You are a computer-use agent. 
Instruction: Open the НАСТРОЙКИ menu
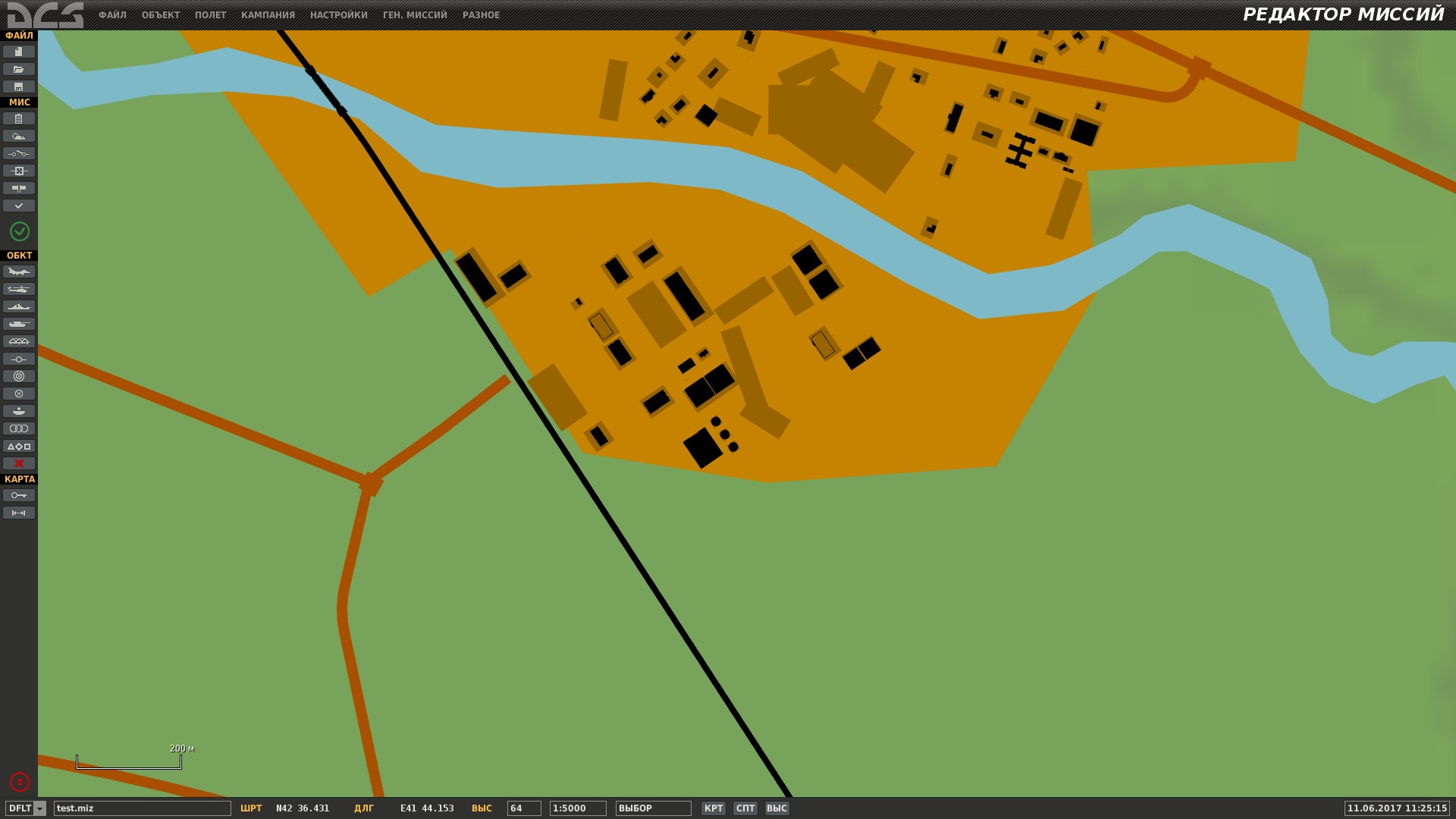(x=338, y=15)
